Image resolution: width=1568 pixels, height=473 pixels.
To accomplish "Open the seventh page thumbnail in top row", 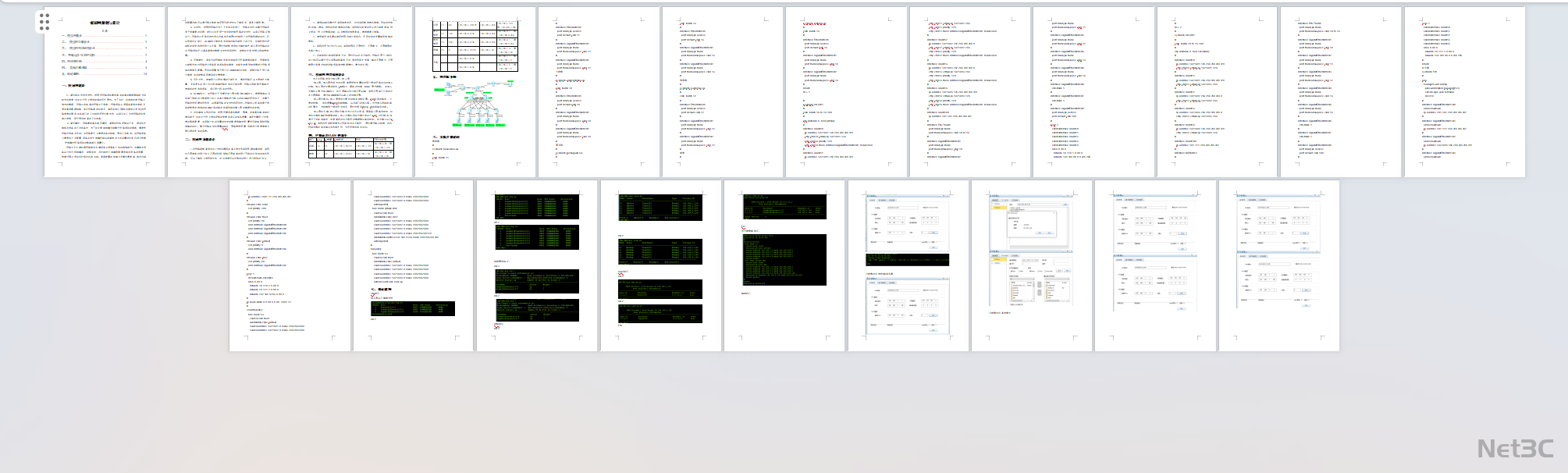I will click(846, 92).
